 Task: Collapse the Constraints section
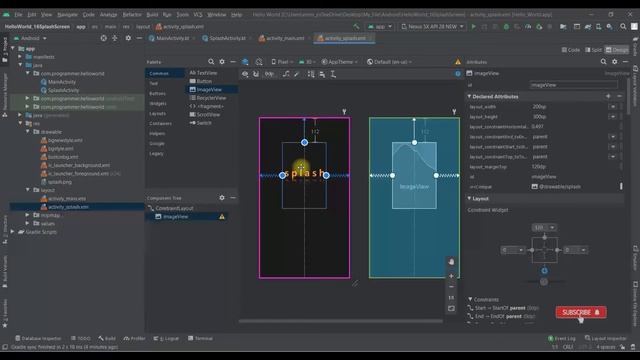click(x=470, y=299)
